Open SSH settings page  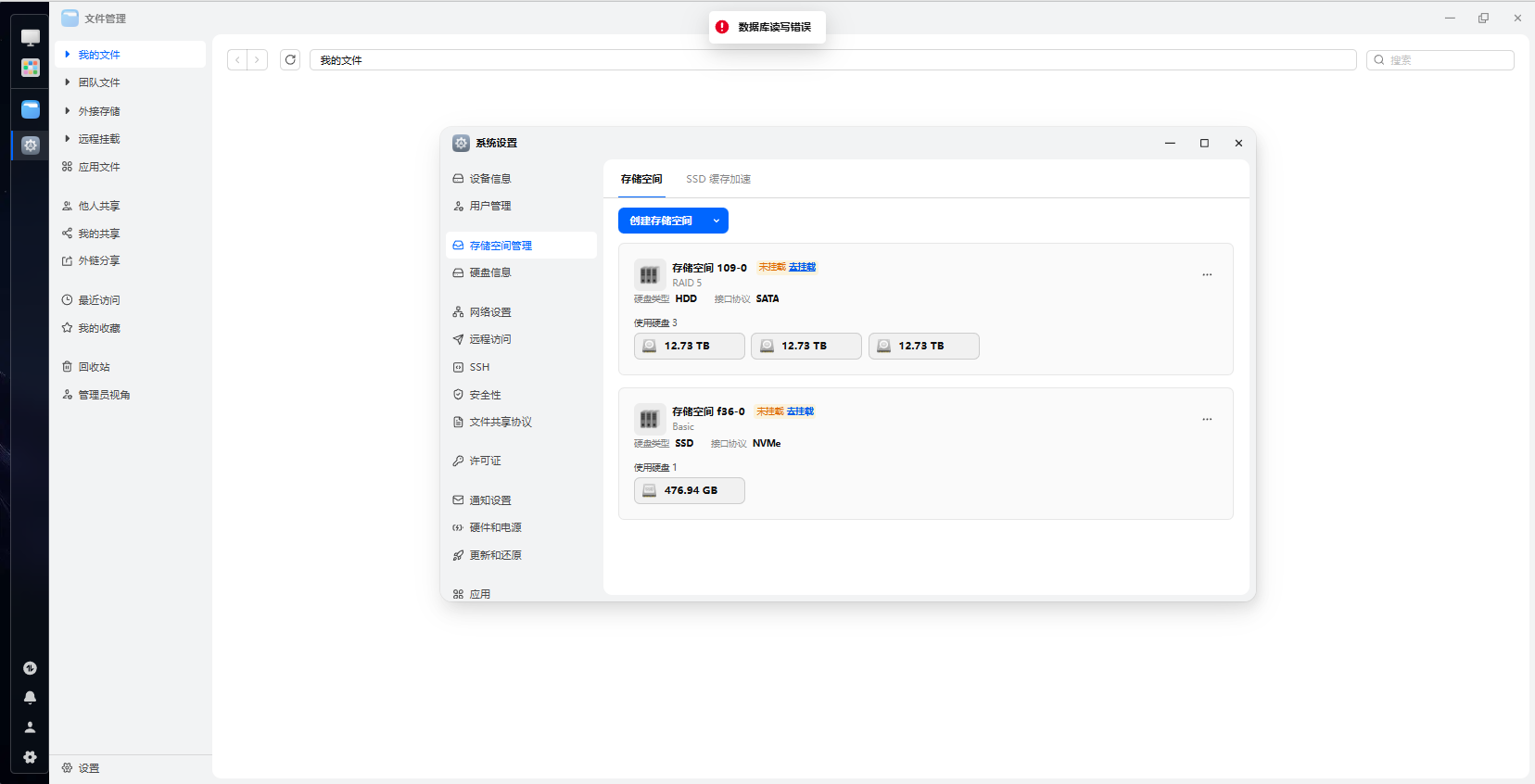[521, 367]
